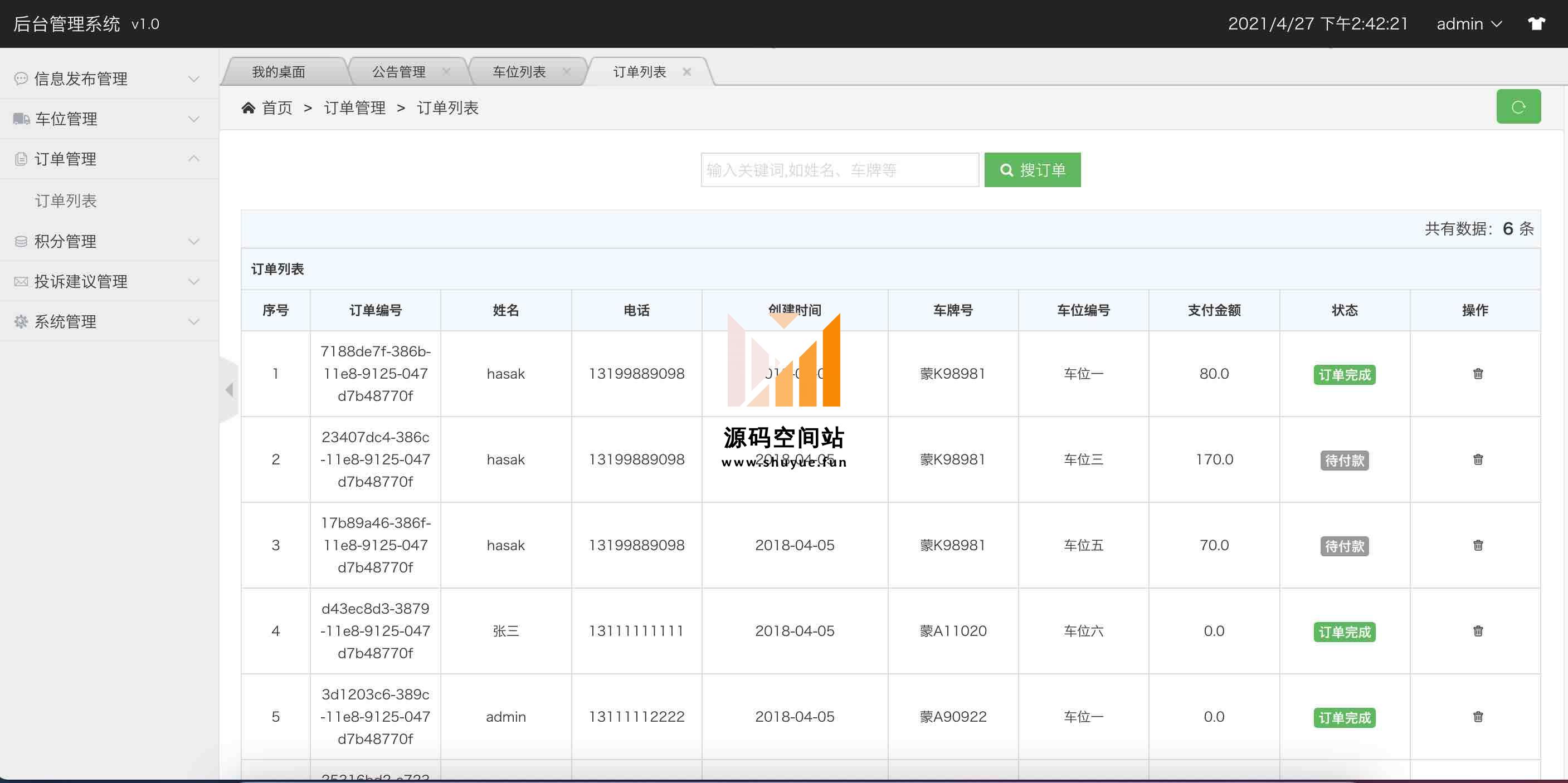1568x783 pixels.
Task: Click the 系统管理 gear icon
Action: tap(21, 322)
